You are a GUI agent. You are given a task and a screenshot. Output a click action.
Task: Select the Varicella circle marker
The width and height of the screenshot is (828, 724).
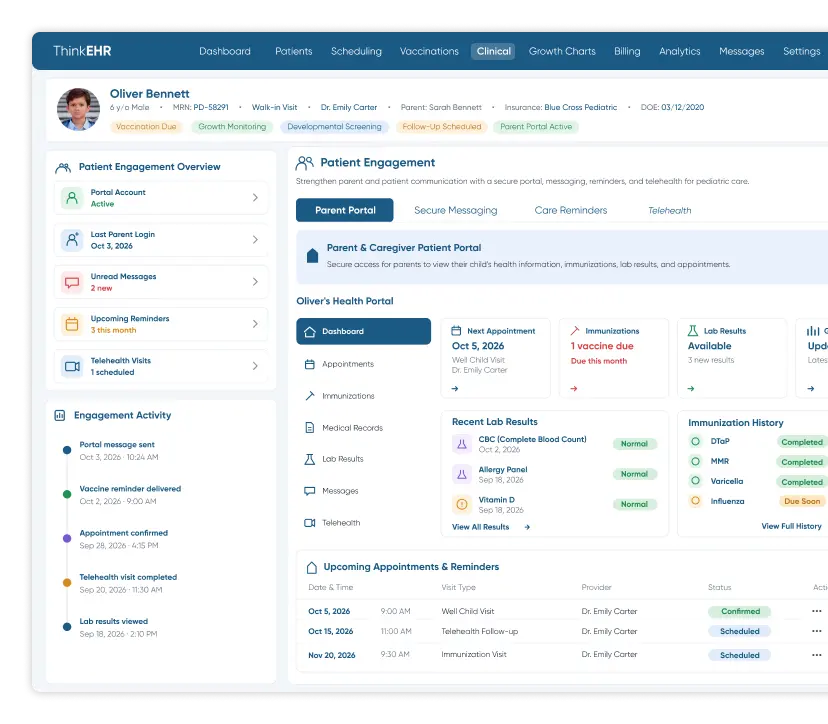click(695, 481)
